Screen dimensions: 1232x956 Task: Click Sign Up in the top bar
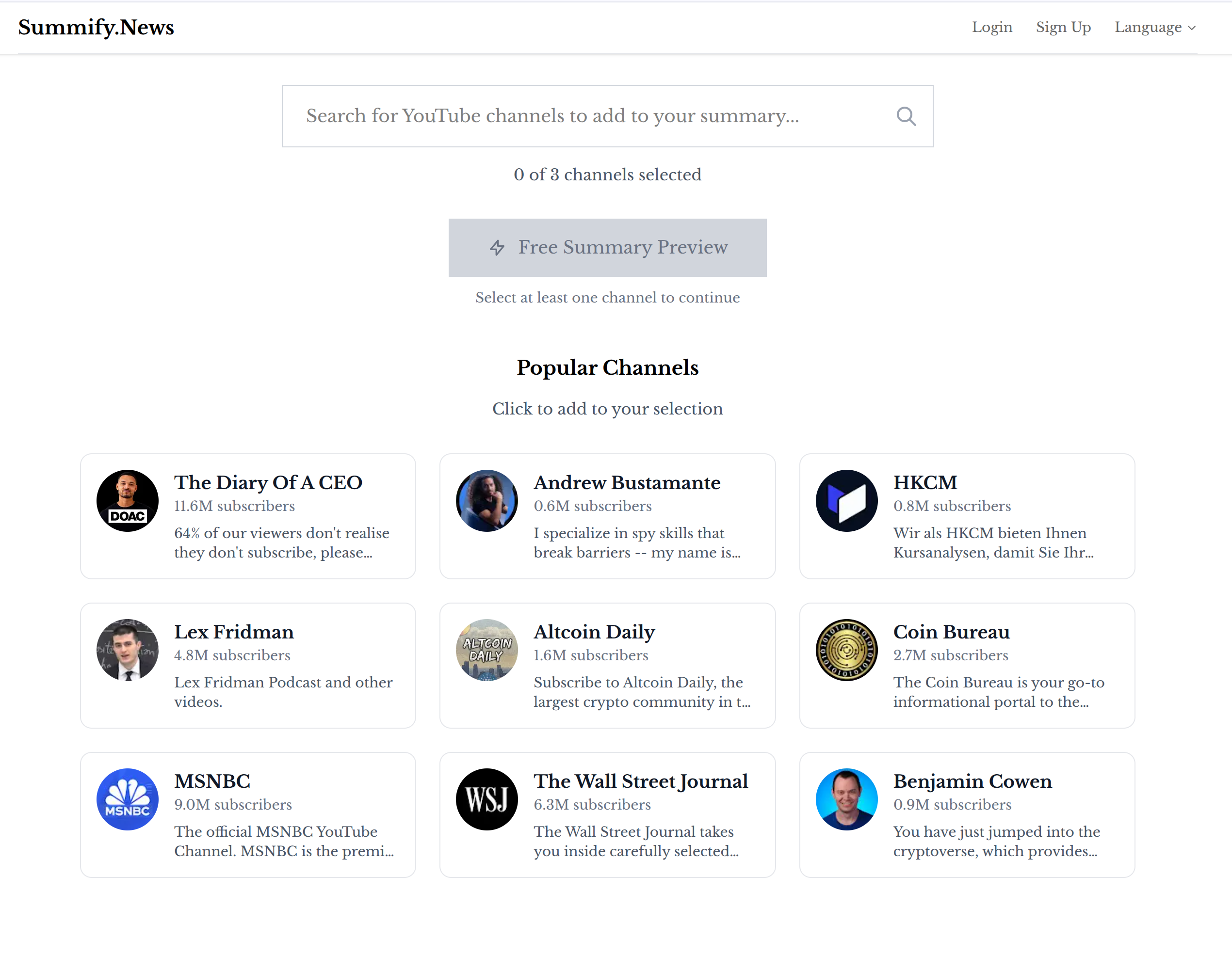pyautogui.click(x=1063, y=27)
